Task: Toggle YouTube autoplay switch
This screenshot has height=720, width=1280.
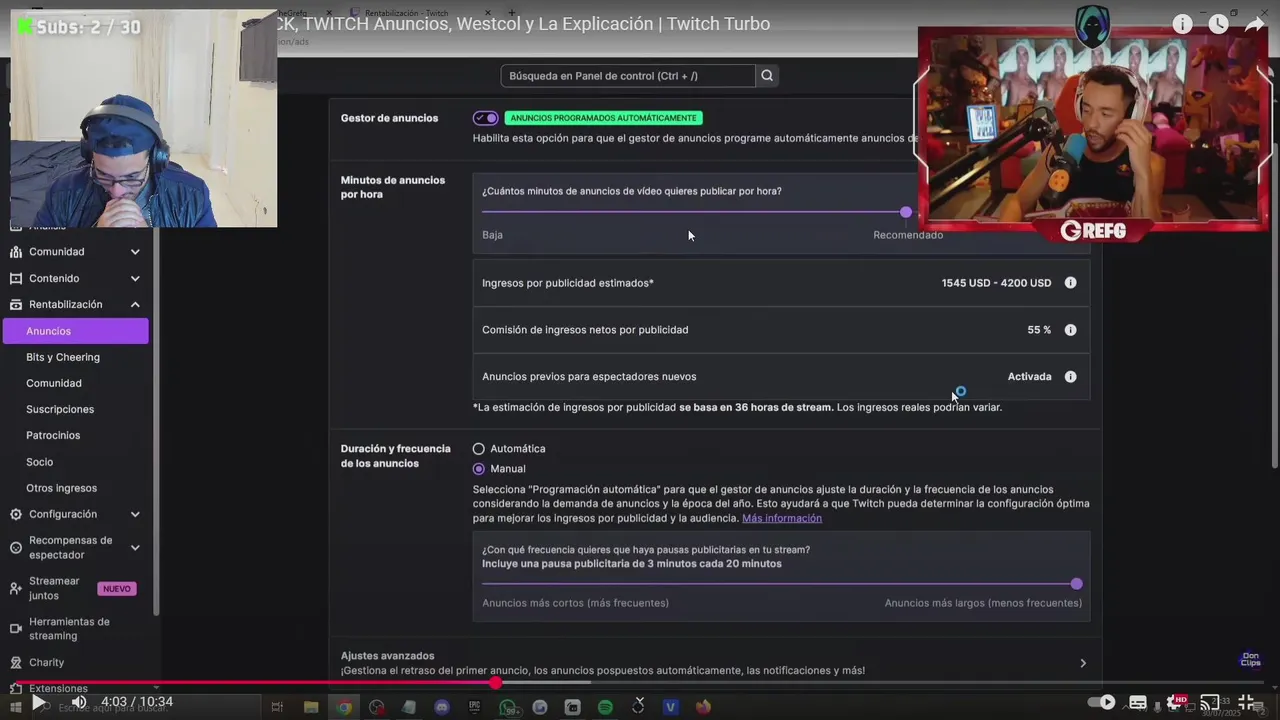Action: pyautogui.click(x=1101, y=702)
